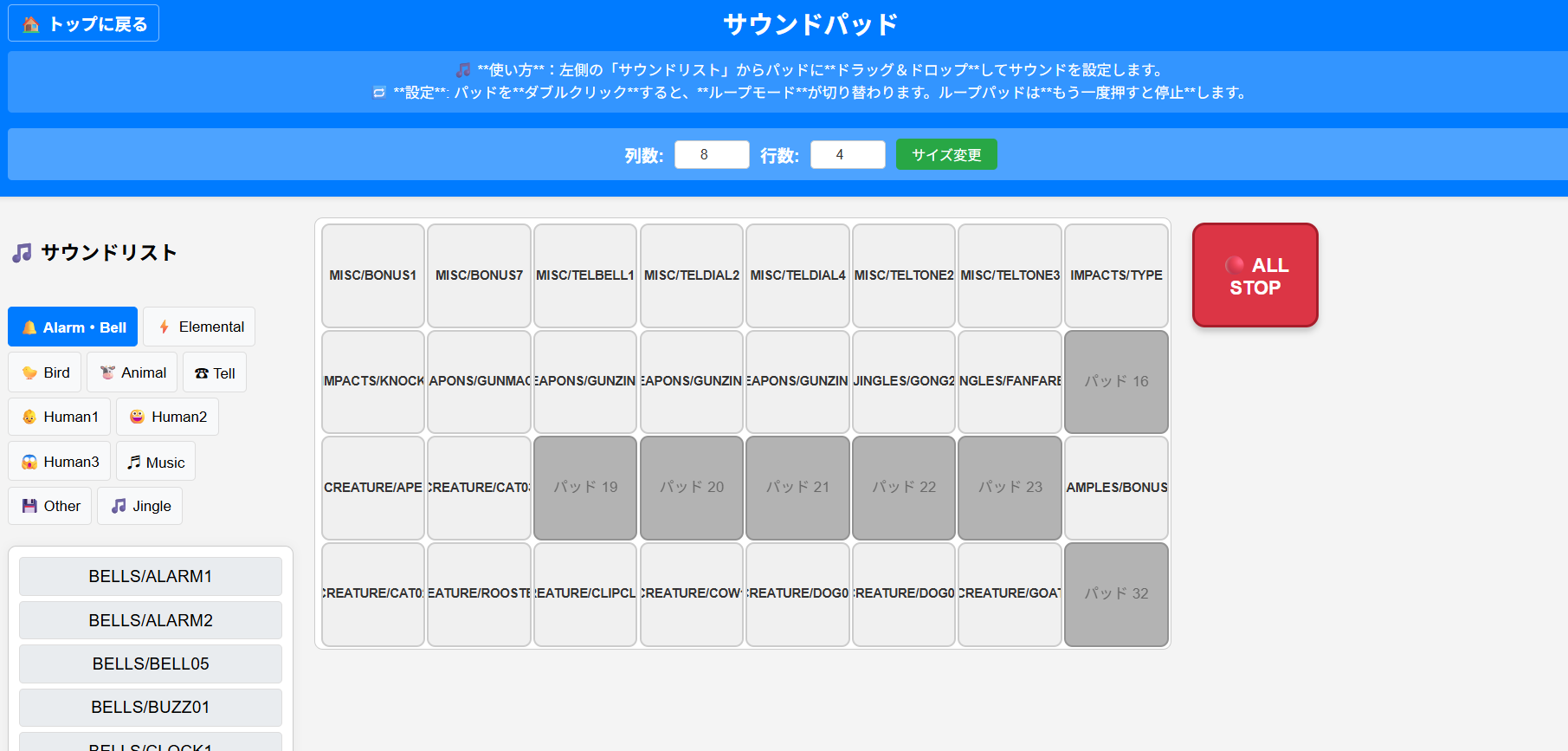Open the Music category
This screenshot has height=751, width=1568.
pos(156,462)
